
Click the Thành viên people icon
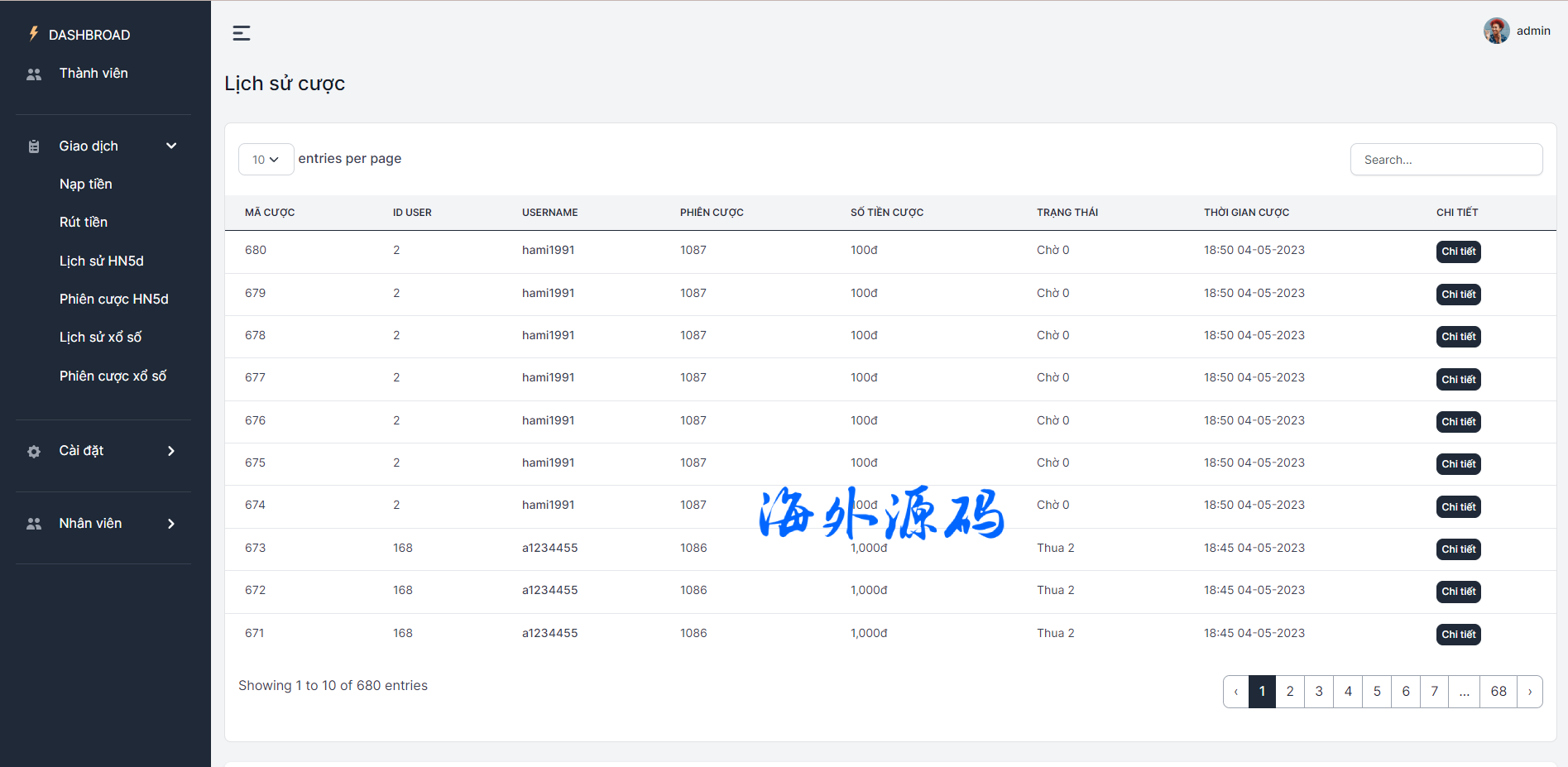34,74
